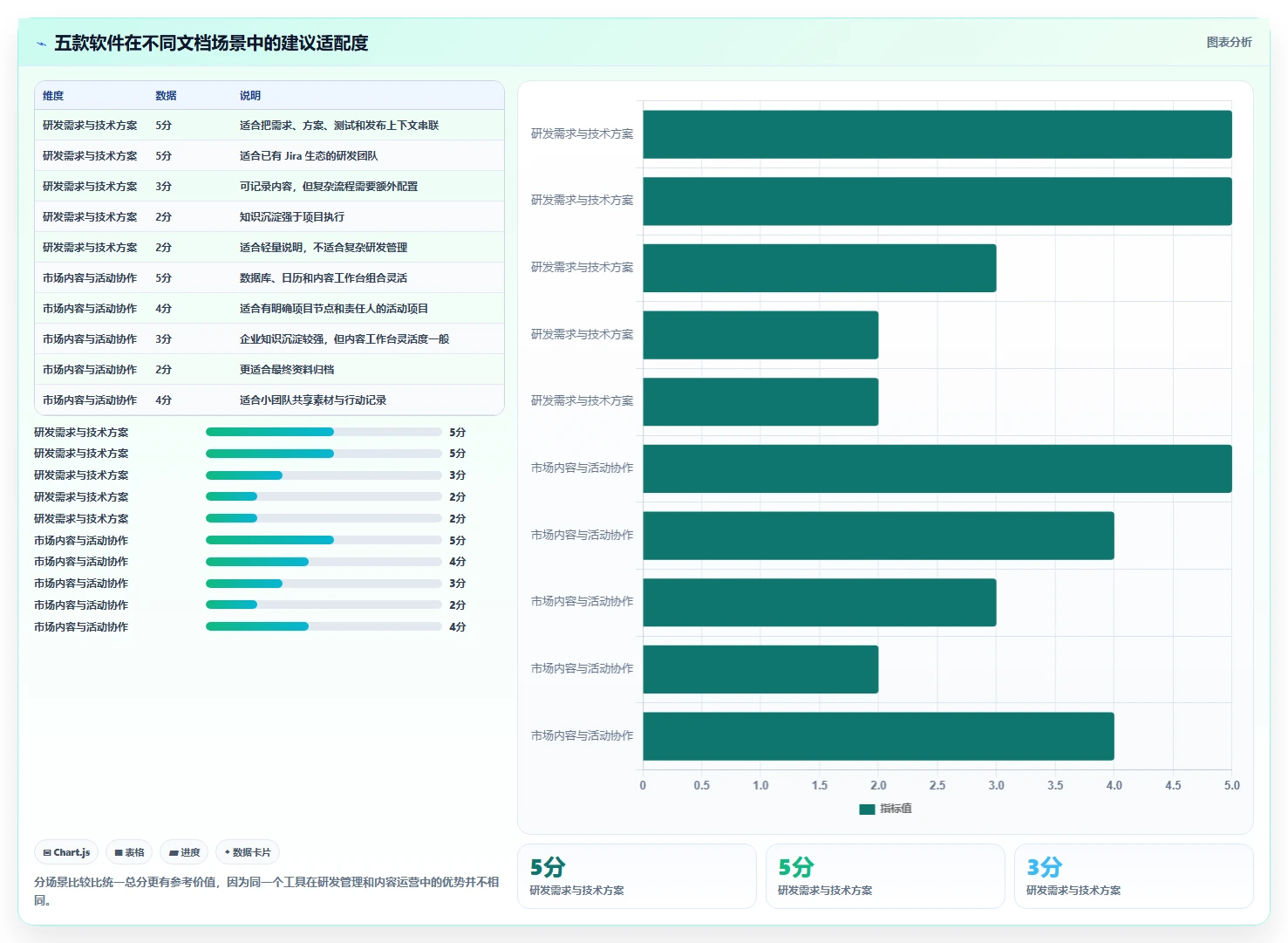Viewport: 1288px width, 943px height.
Task: Click the 市场内容与活动协作 progress bar rated 2分
Action: pos(324,605)
